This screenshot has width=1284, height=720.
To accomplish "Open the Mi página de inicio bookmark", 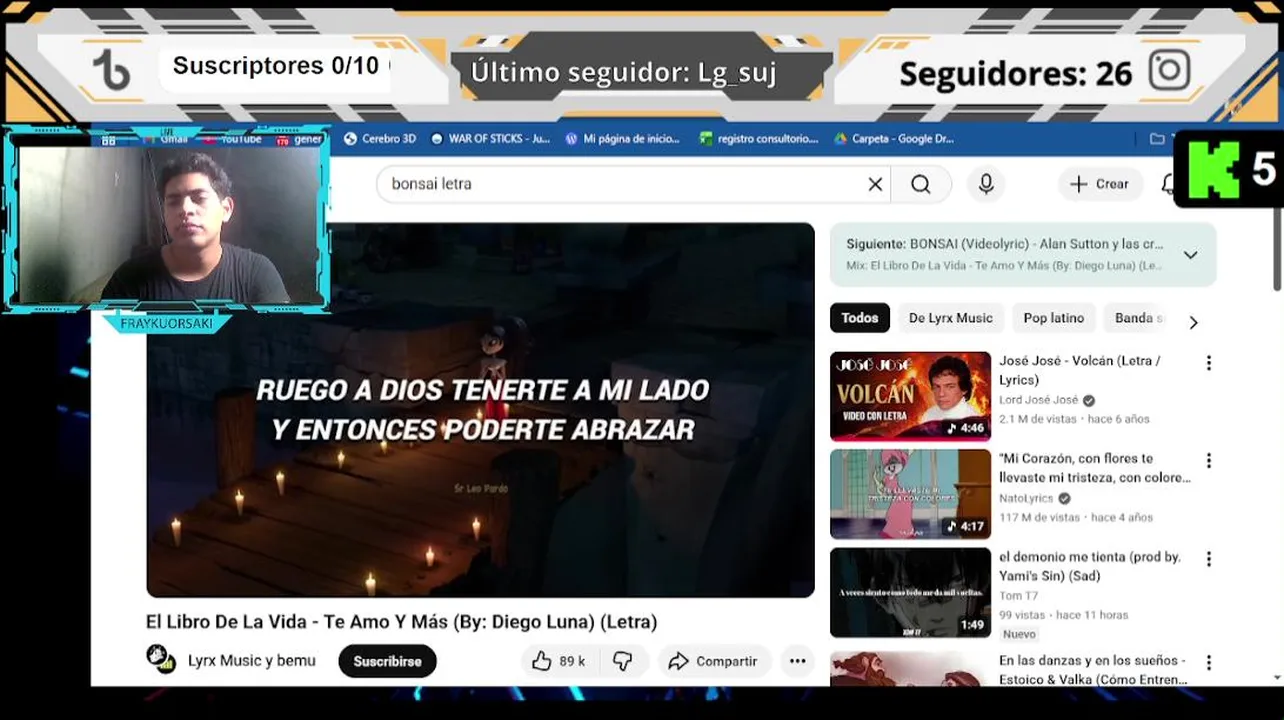I will pyautogui.click(x=622, y=139).
